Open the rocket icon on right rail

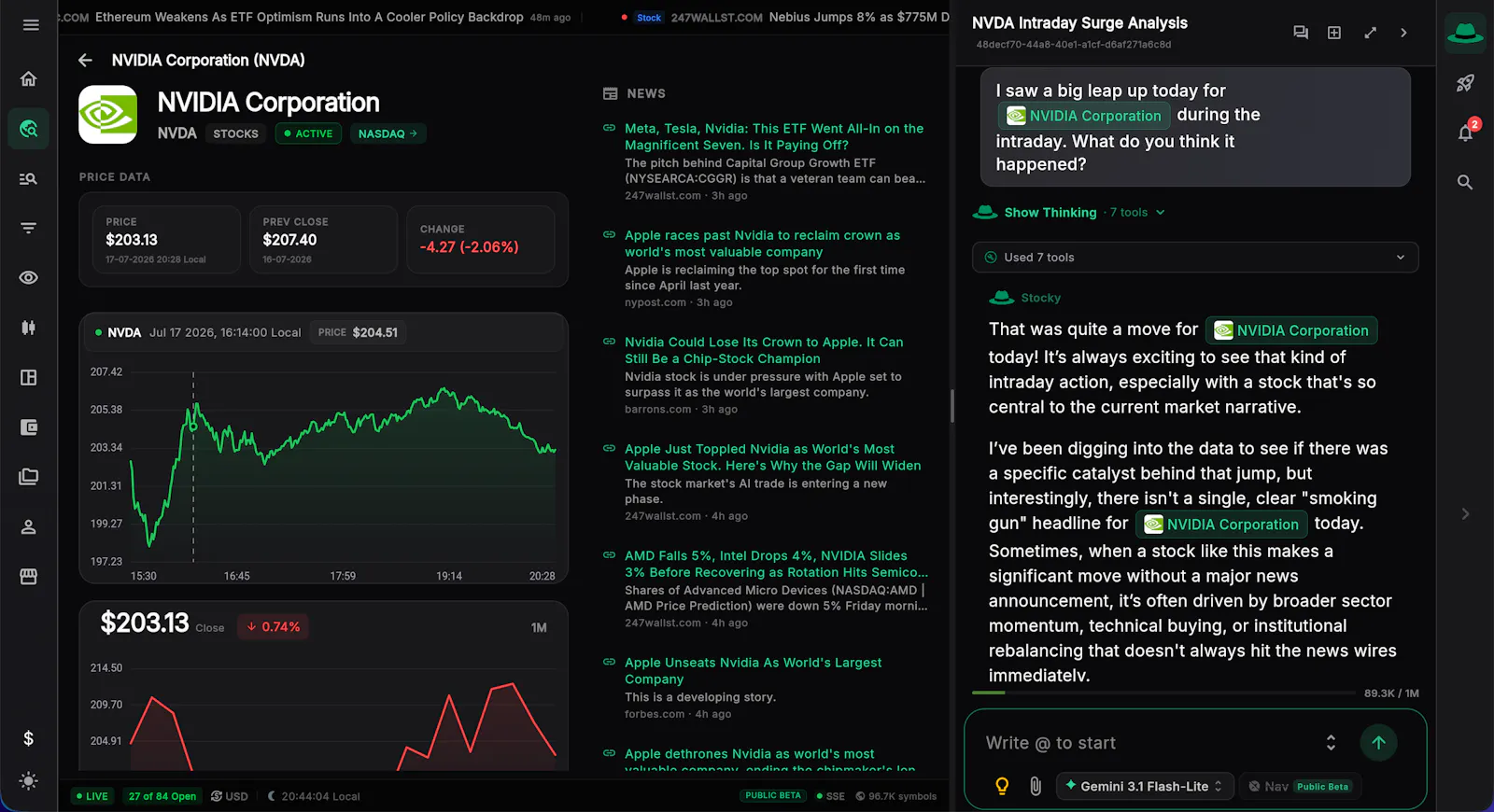1465,83
